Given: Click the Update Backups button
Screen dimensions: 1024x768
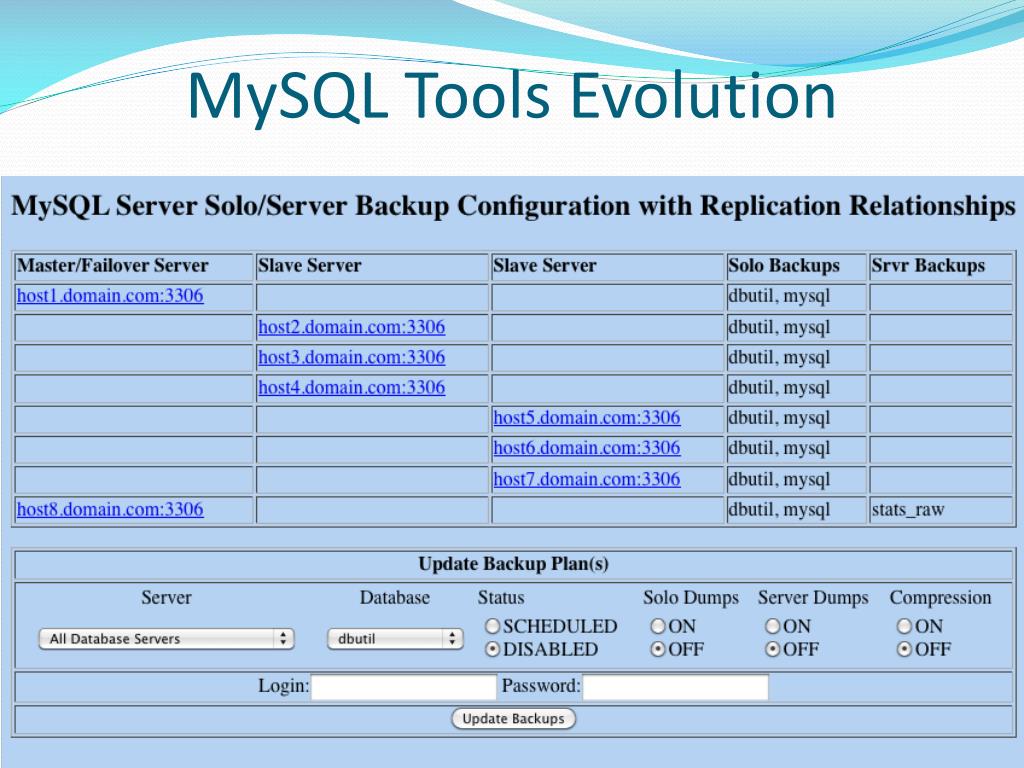Looking at the screenshot, I should point(513,719).
